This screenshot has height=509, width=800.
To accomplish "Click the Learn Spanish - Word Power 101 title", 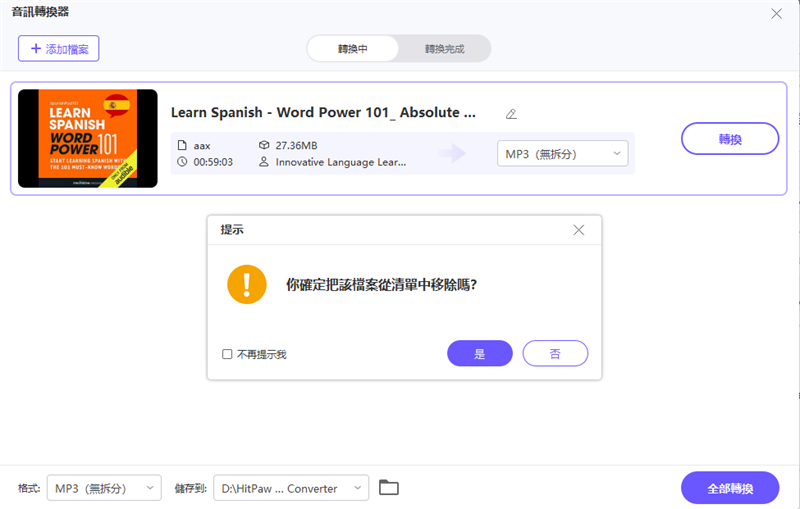I will point(323,113).
